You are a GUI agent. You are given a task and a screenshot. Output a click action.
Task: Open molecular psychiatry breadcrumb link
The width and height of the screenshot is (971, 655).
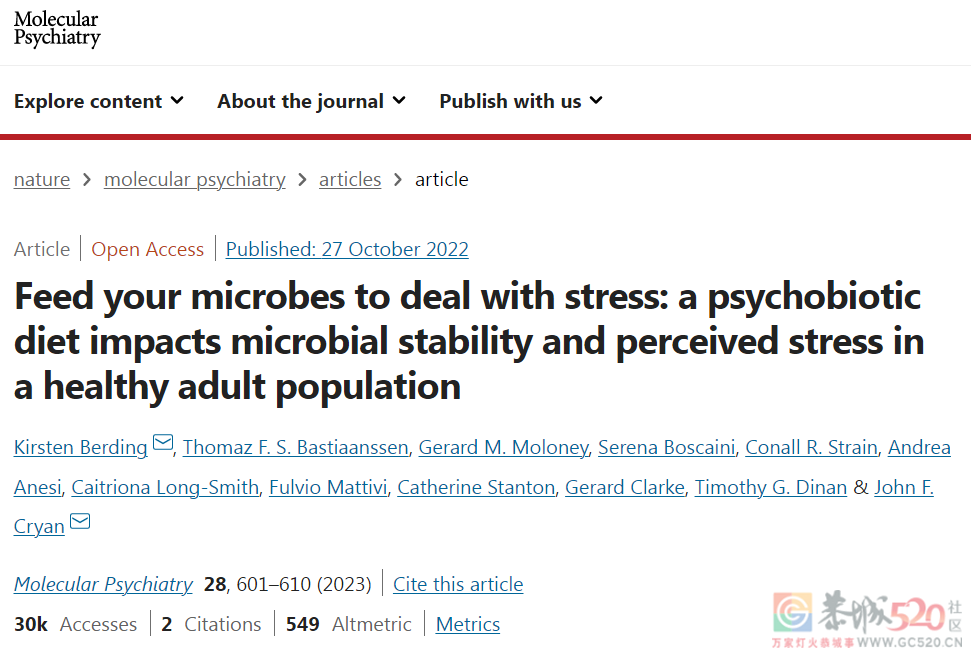194,180
